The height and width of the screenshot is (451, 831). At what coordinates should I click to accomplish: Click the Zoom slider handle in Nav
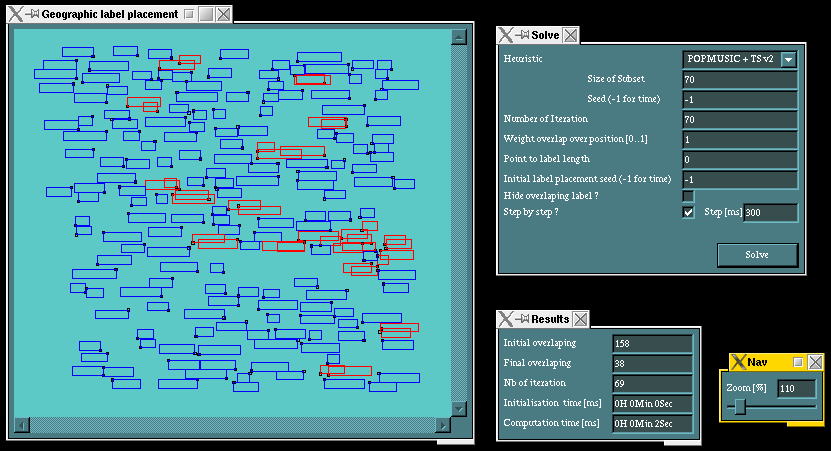coord(740,407)
